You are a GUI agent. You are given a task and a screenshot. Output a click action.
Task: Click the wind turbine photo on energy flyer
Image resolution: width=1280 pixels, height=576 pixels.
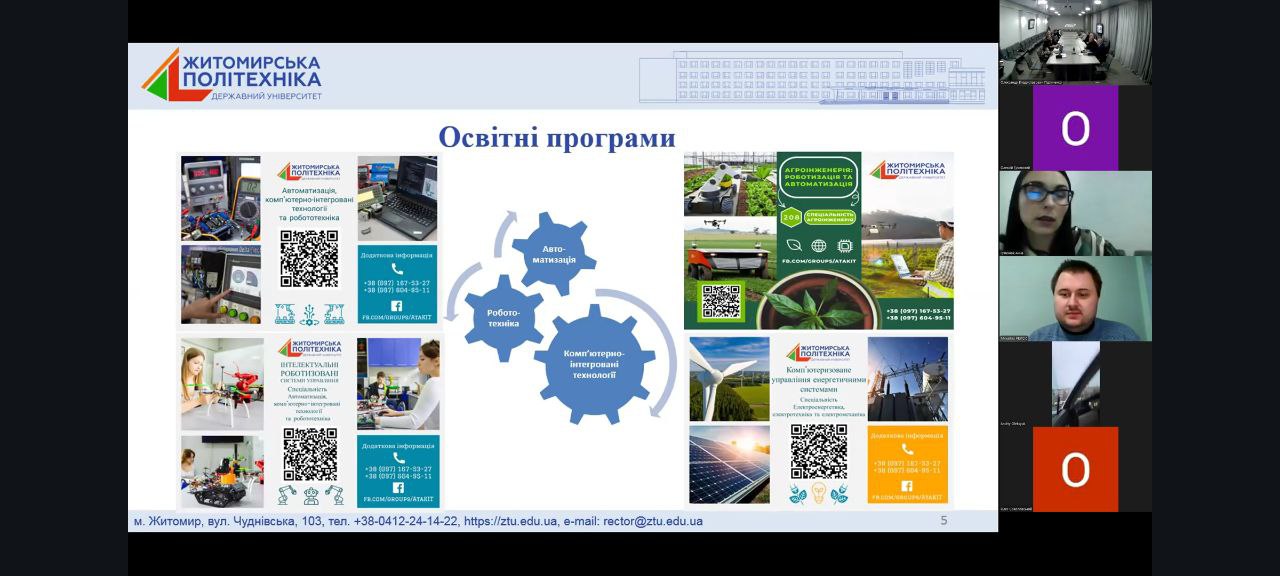(x=729, y=378)
